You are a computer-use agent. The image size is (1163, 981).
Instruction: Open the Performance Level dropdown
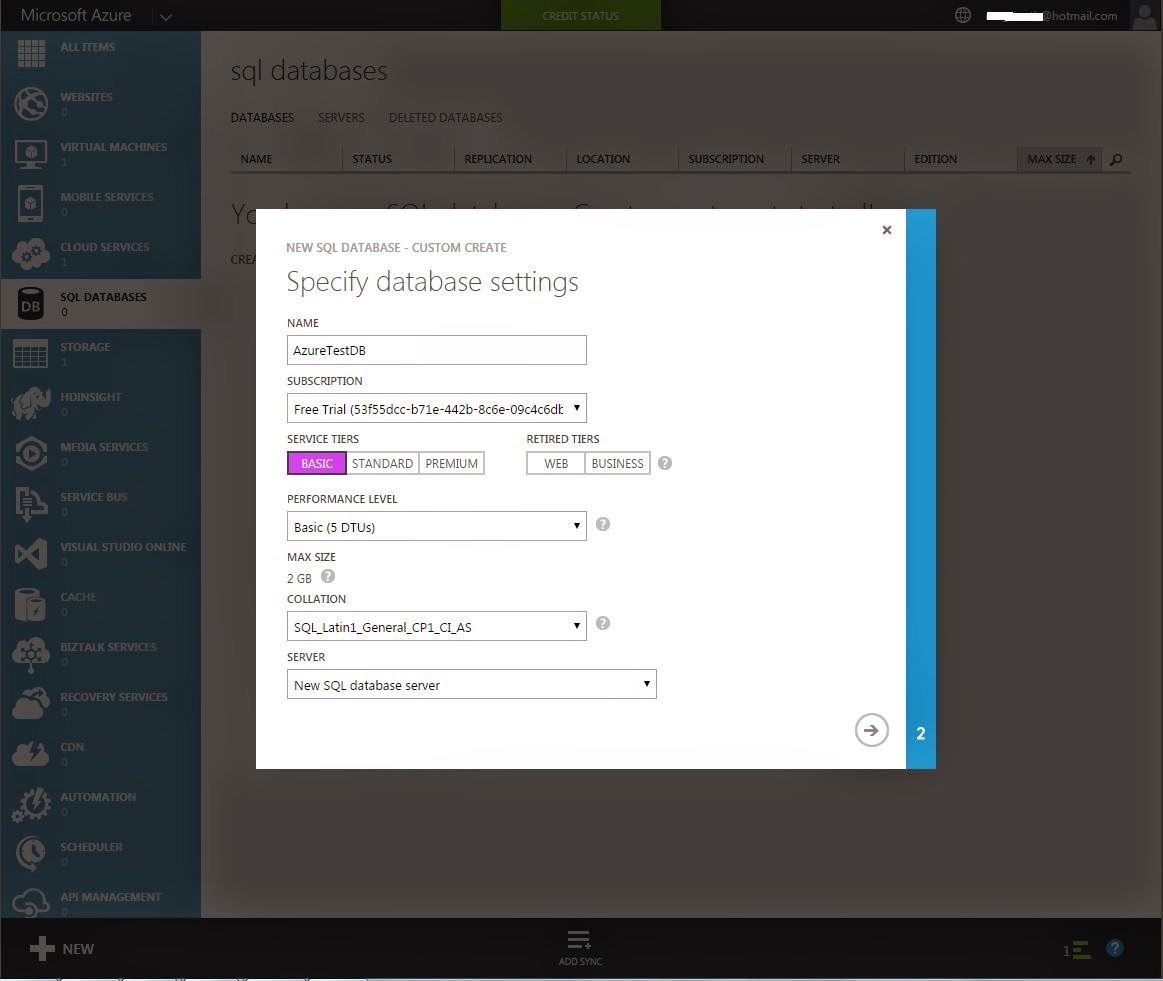point(437,526)
